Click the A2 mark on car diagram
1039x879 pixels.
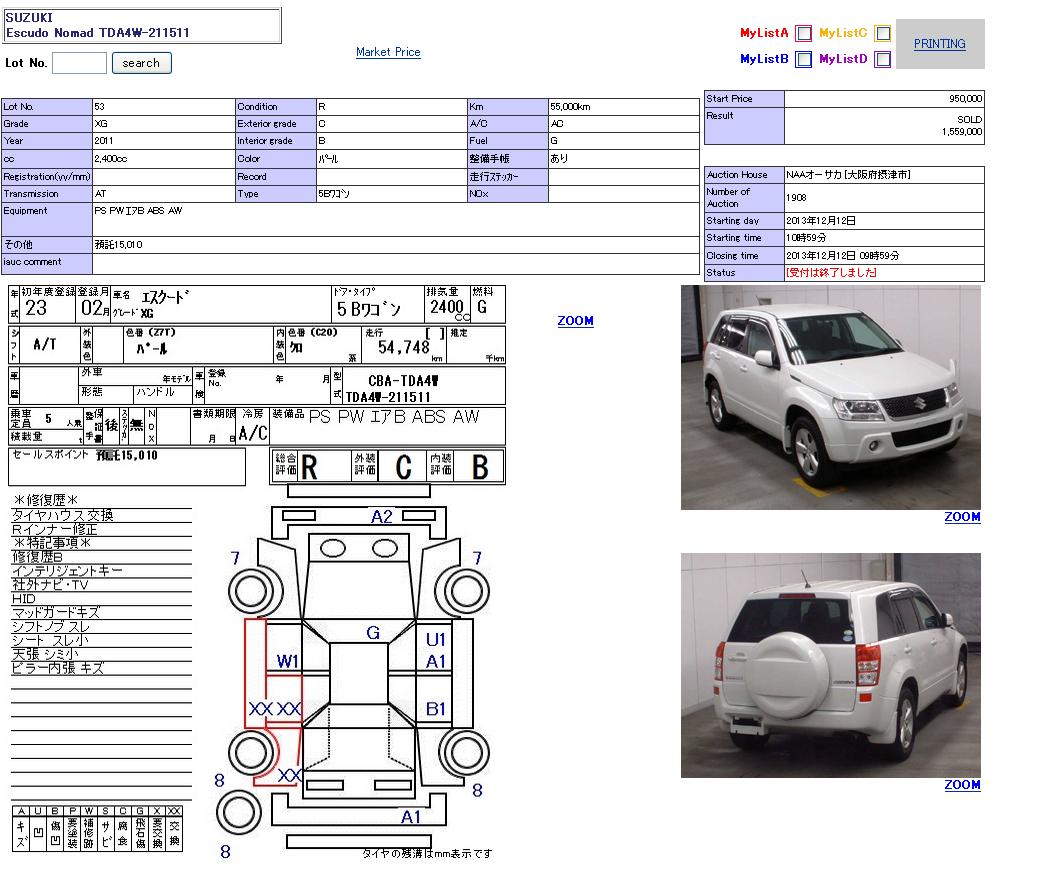(x=382, y=517)
